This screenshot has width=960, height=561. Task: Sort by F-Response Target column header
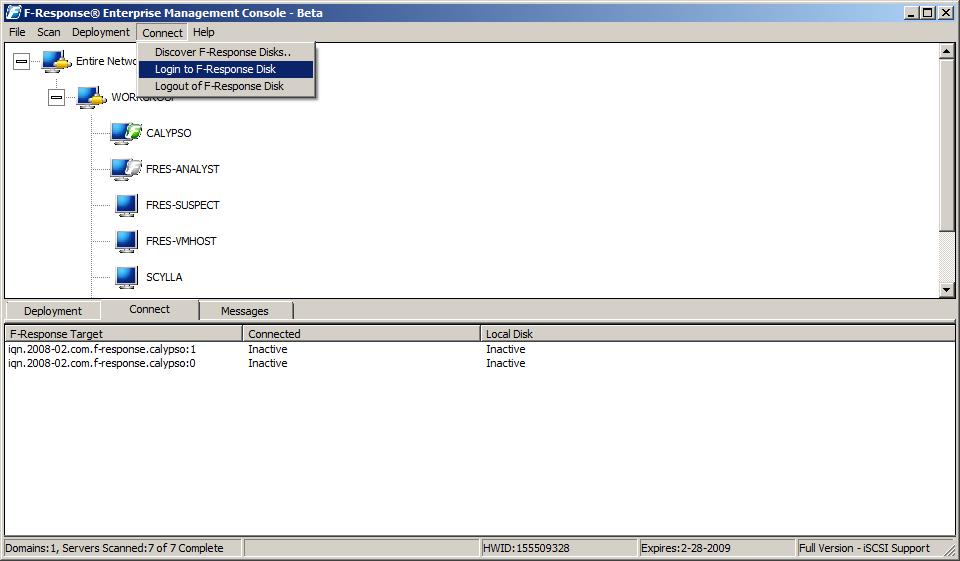(x=124, y=334)
